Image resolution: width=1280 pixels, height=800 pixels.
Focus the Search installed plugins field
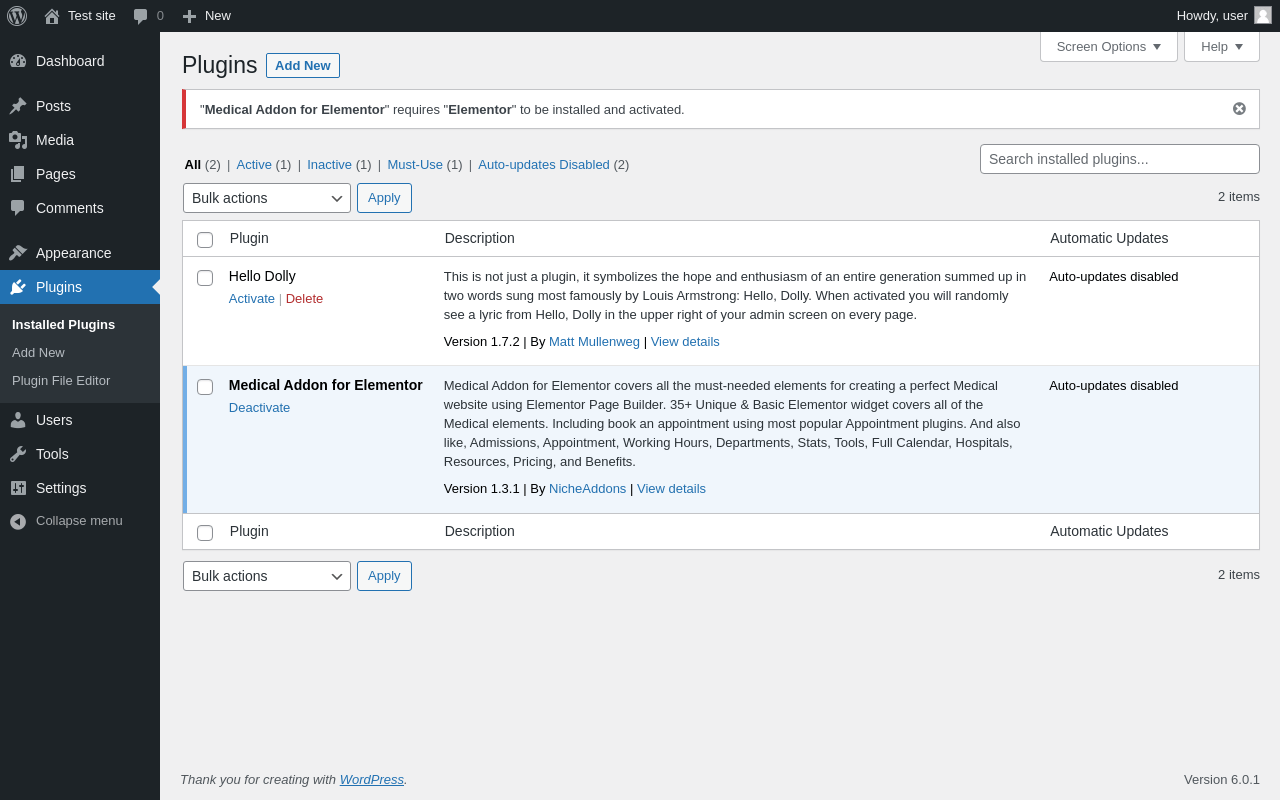(x=1120, y=159)
